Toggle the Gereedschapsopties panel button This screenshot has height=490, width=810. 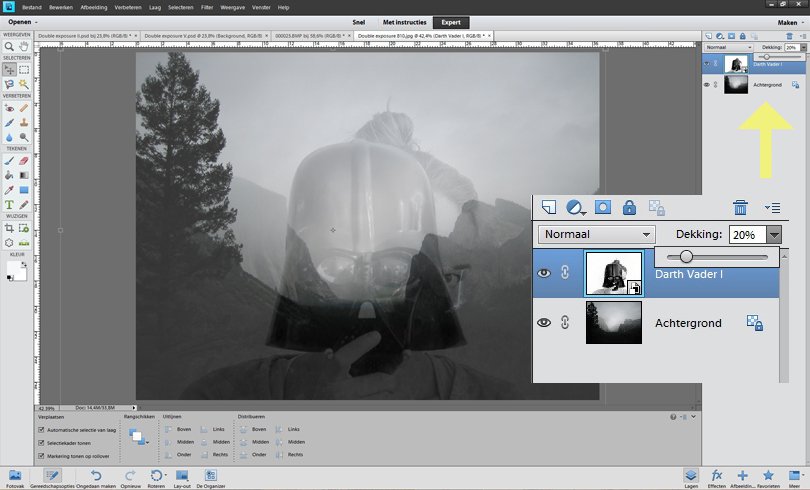[x=52, y=478]
